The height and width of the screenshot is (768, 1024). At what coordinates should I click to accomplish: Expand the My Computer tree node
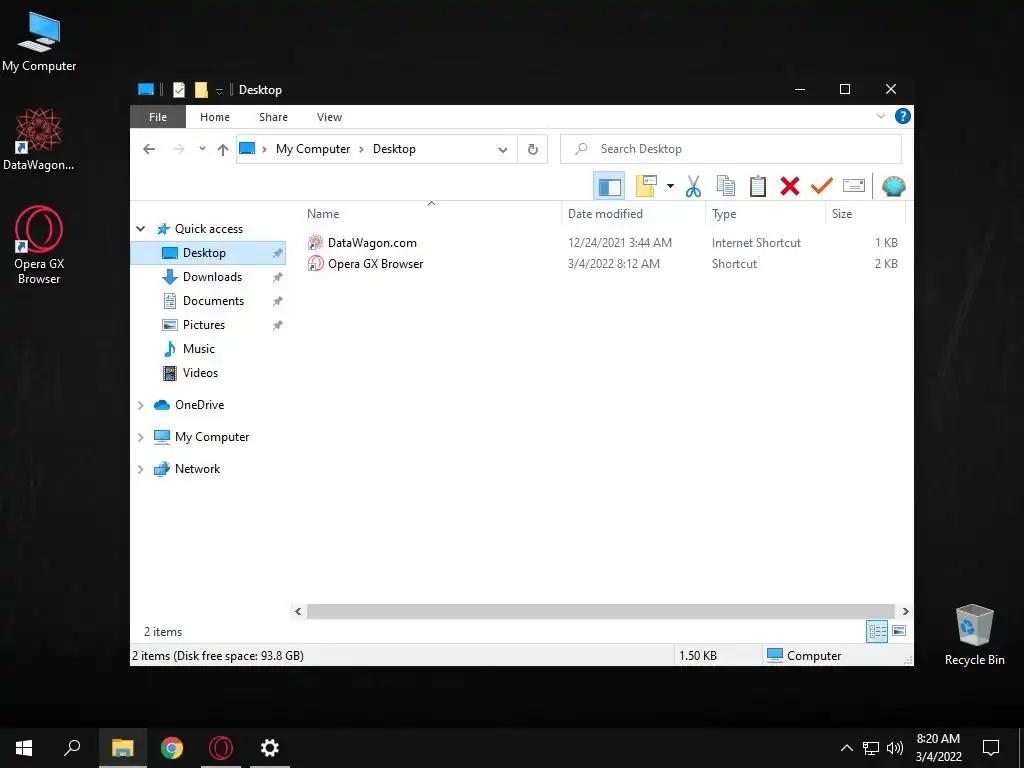point(140,437)
